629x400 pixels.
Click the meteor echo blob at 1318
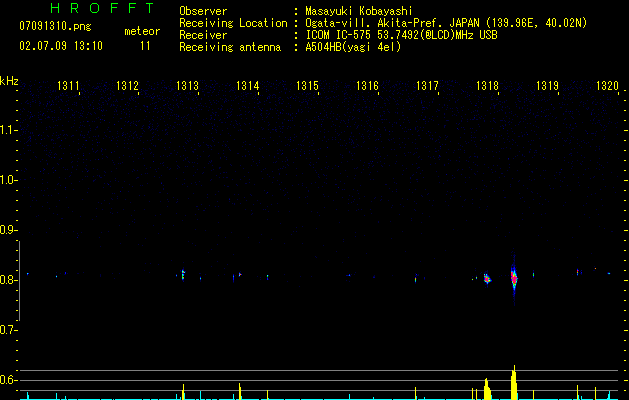coord(487,278)
